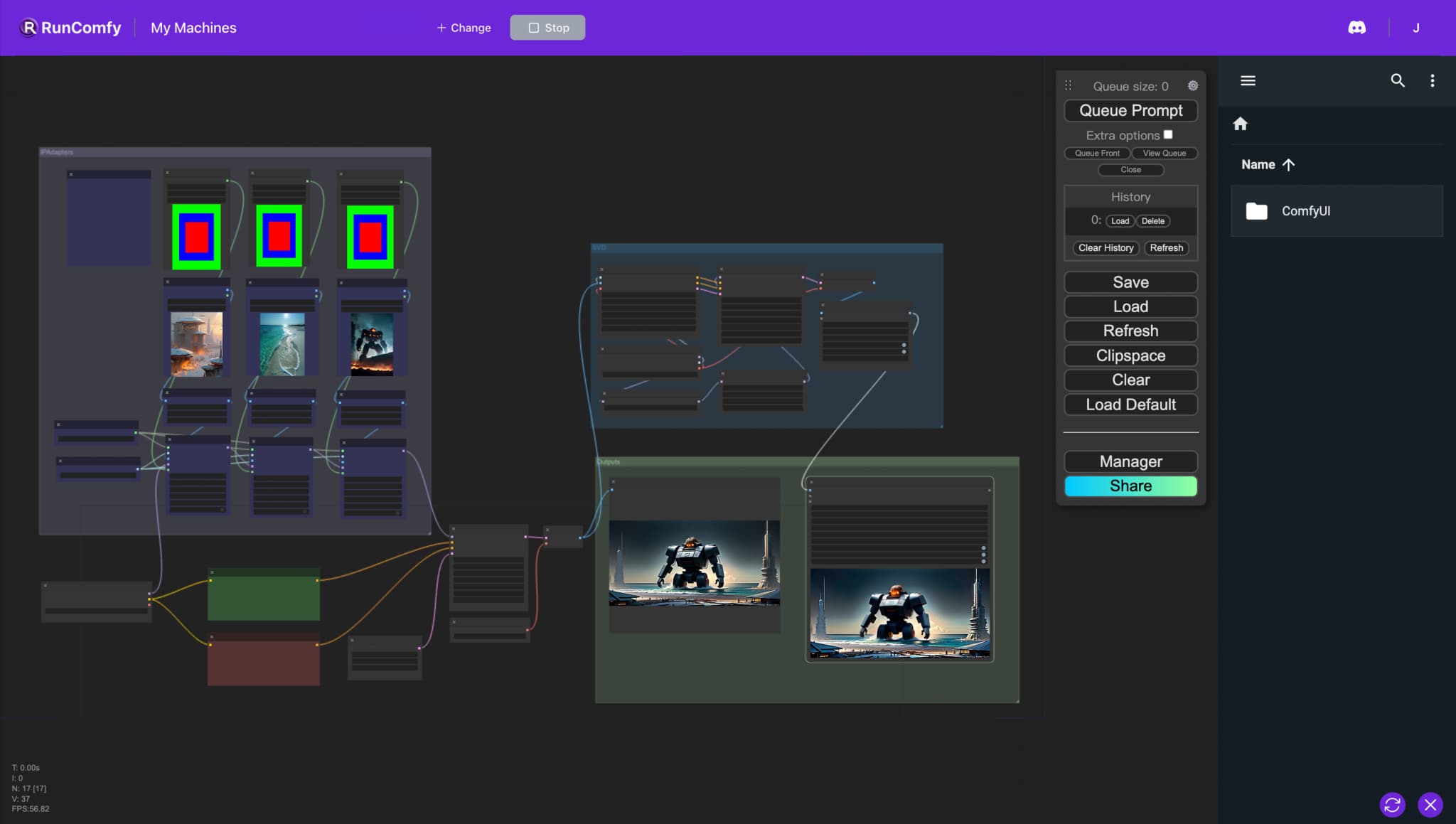The image size is (1456, 824).
Task: Select the SVD group title bar
Action: 767,247
